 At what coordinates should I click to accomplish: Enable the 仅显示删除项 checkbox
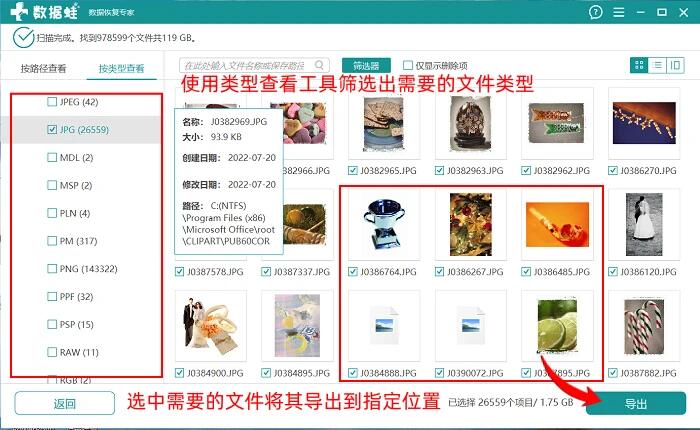408,66
